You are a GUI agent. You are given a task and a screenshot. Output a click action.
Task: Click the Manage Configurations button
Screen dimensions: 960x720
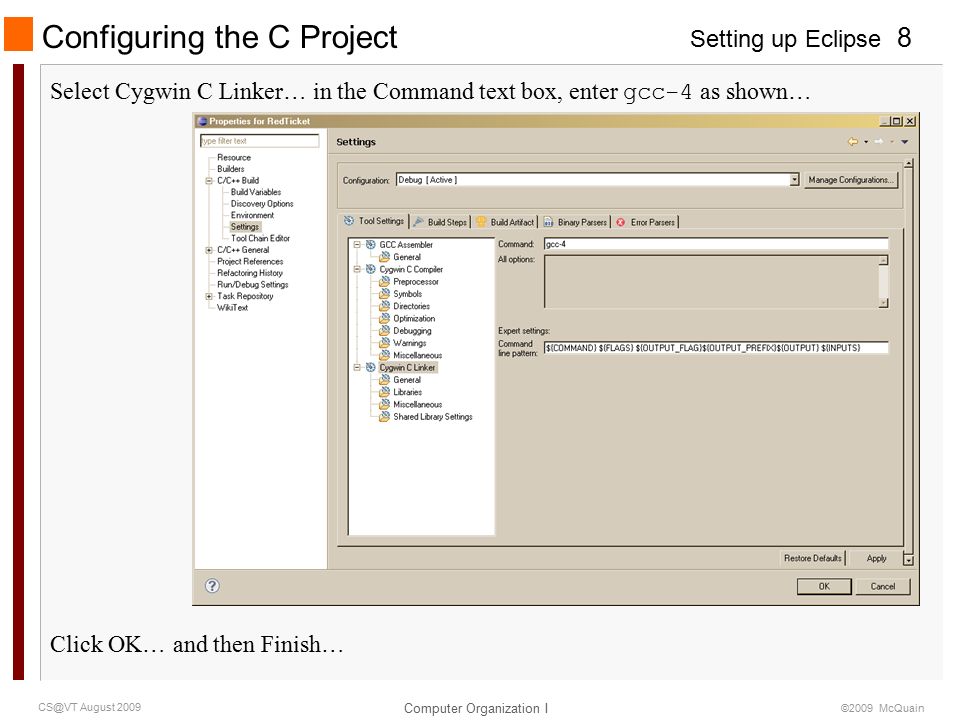851,180
